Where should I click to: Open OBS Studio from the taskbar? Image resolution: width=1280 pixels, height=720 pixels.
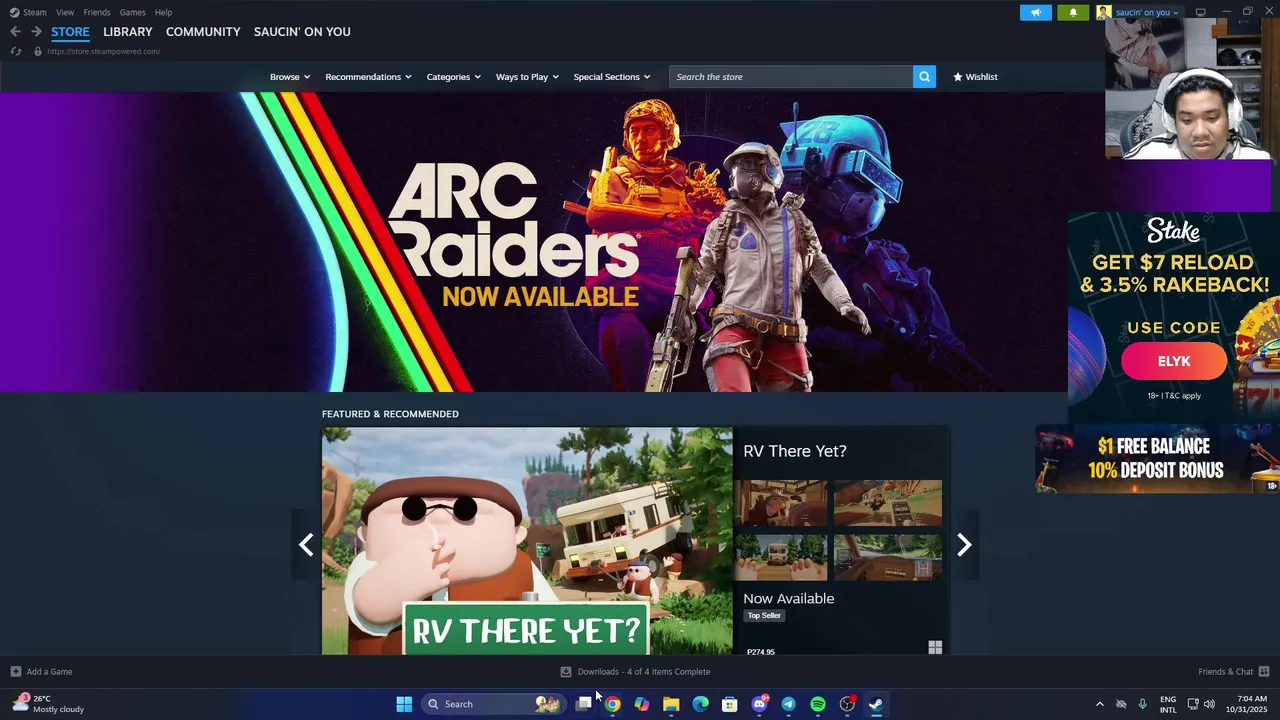847,704
